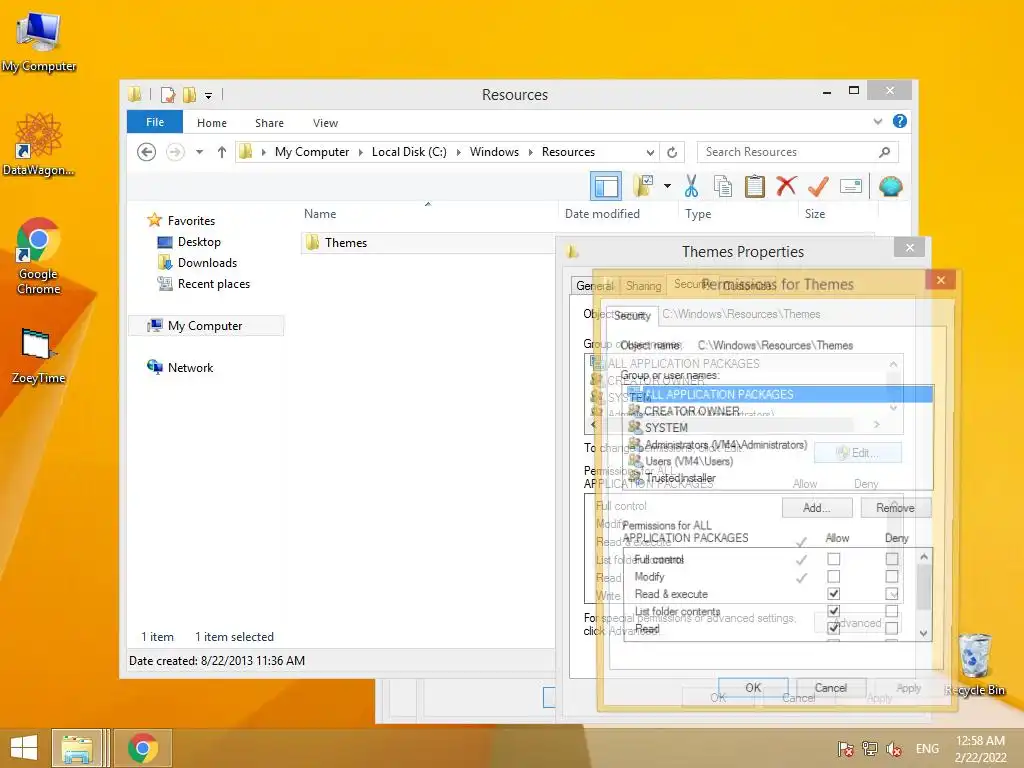Click Remove button in Permissions dialog

[895, 507]
